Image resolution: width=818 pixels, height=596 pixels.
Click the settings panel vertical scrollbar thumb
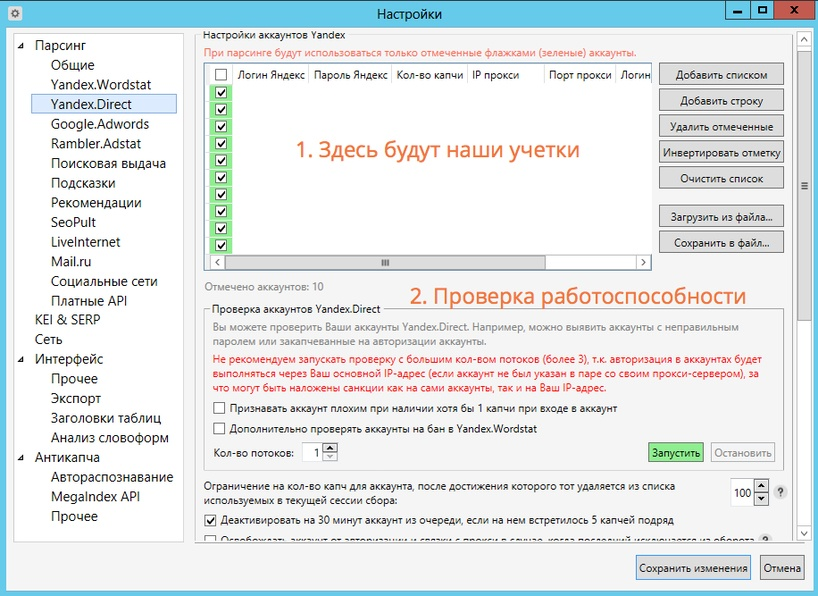[x=803, y=186]
